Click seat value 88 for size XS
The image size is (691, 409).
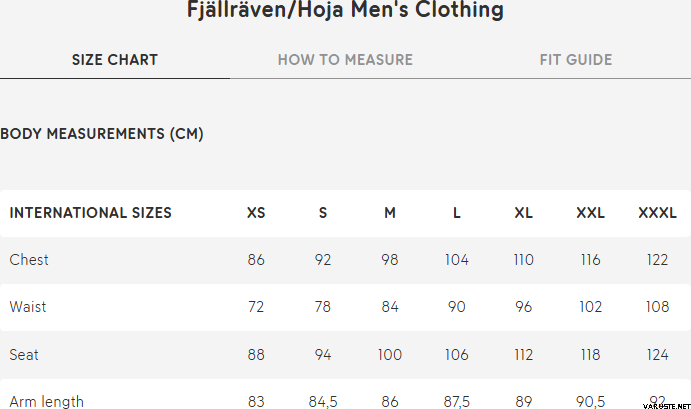pos(256,355)
